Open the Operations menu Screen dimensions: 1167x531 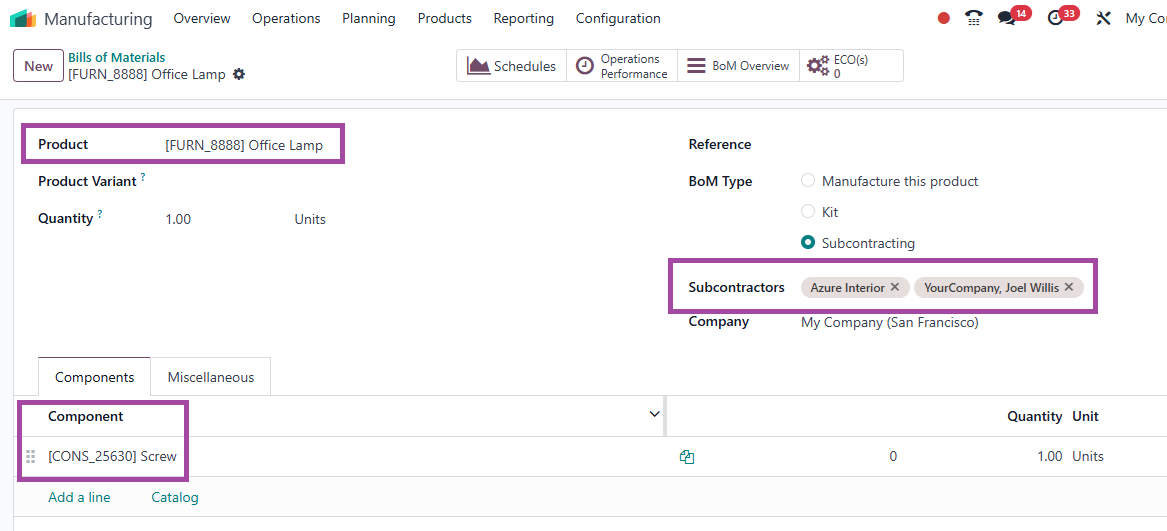coord(286,19)
